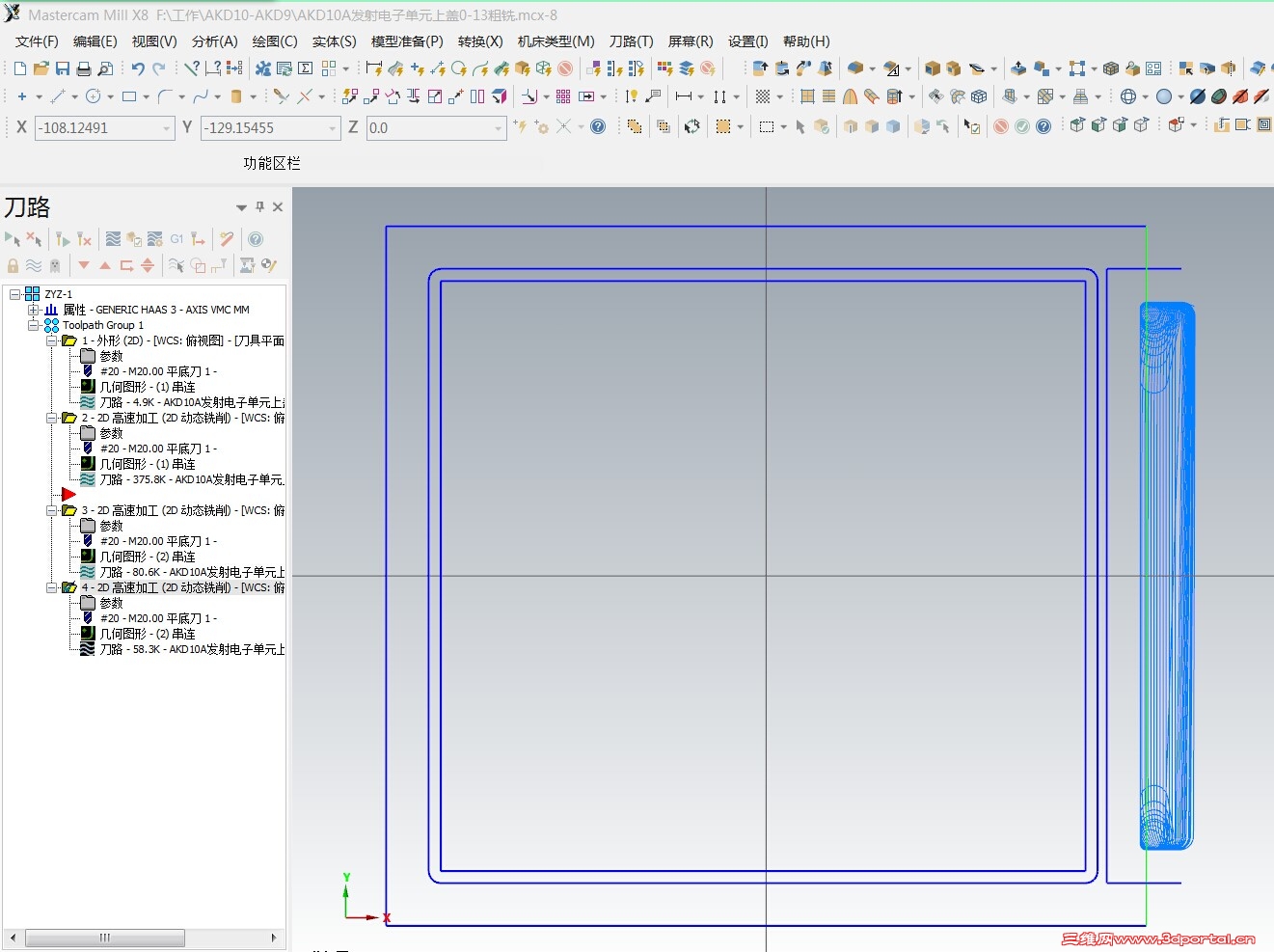1274x952 pixels.
Task: Toggle toolpath display with the waves icon
Action: pos(34,265)
